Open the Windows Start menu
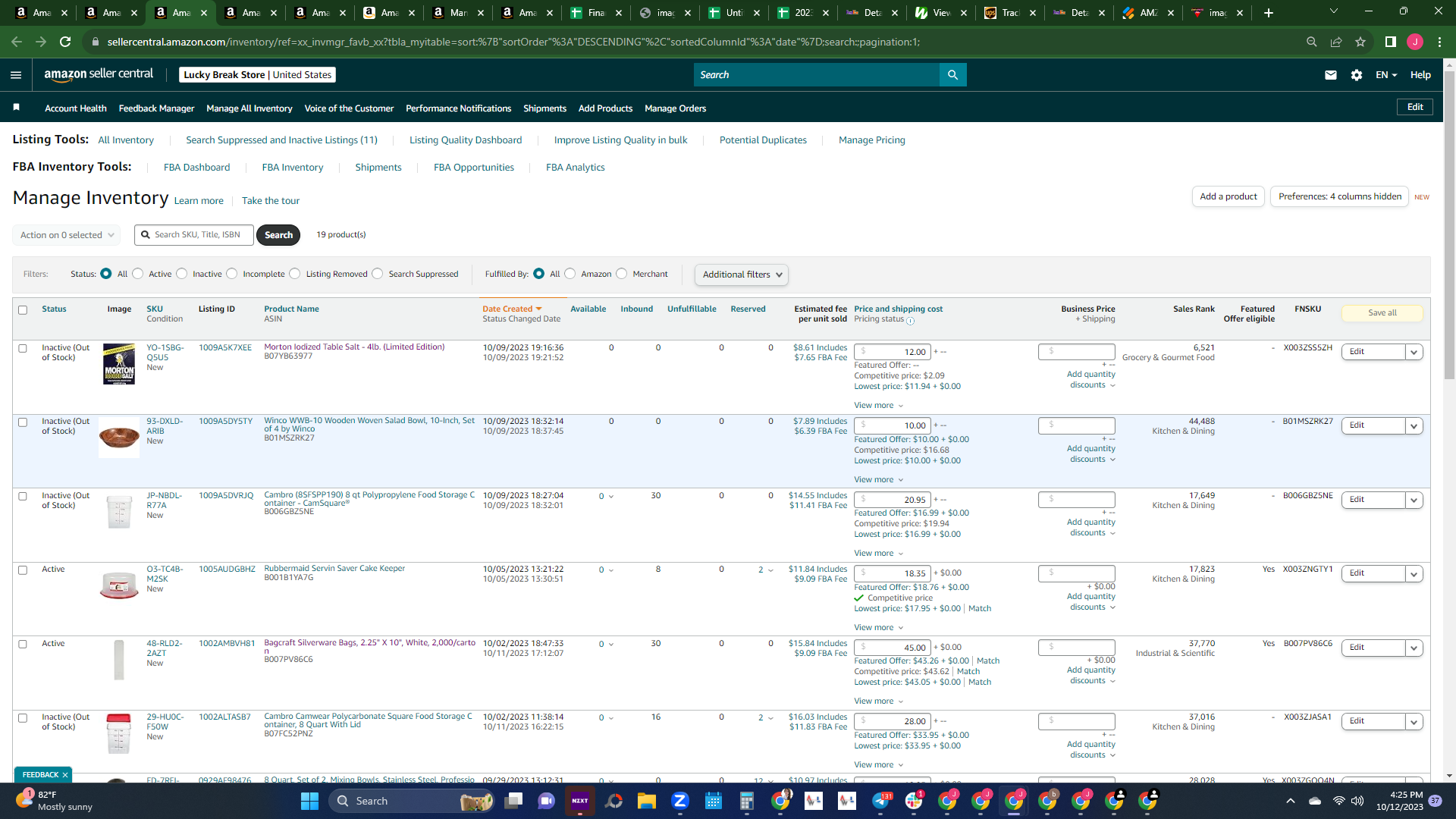Viewport: 1456px width, 819px height. 309,801
